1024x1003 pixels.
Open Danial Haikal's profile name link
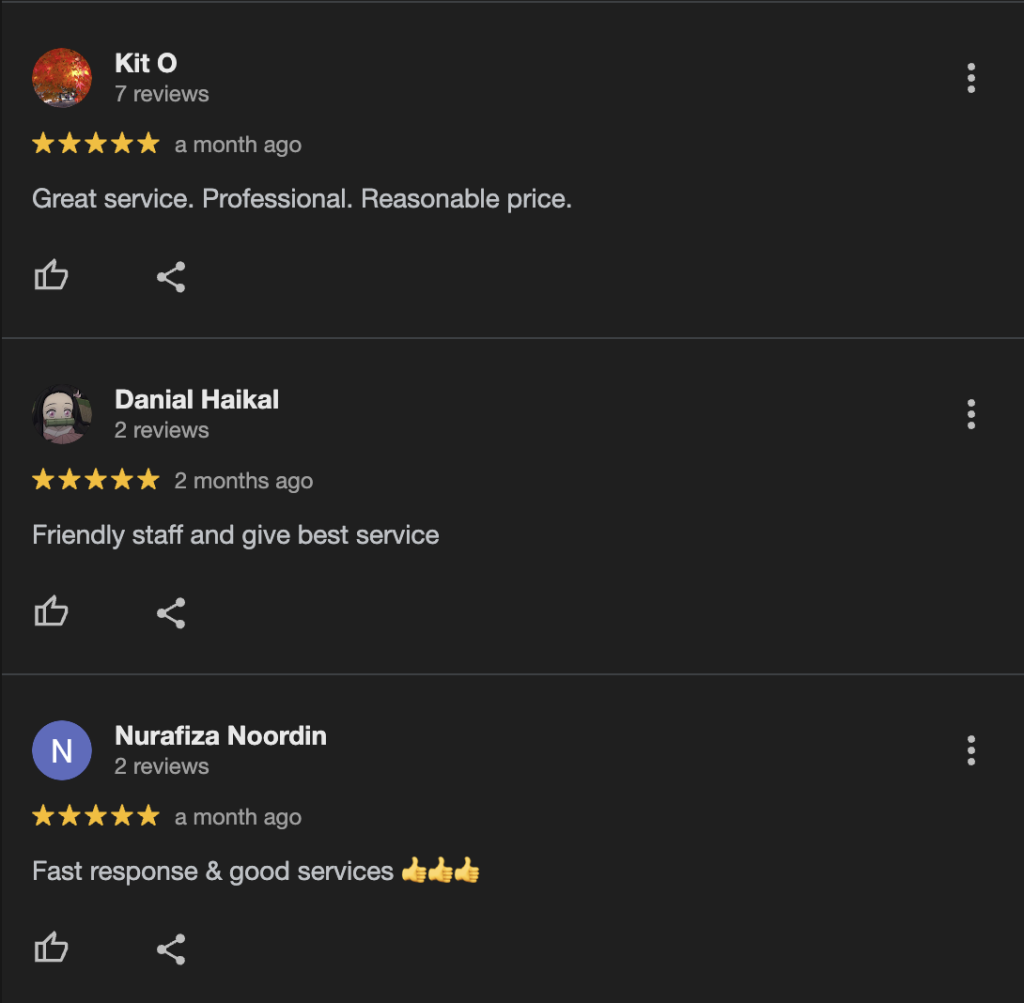(197, 399)
